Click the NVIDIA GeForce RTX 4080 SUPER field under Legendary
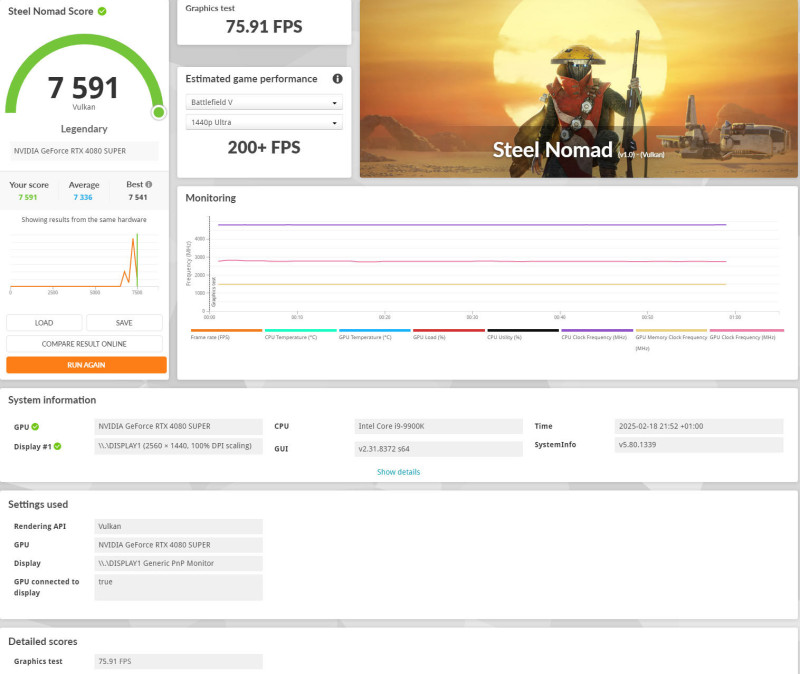 click(x=84, y=151)
